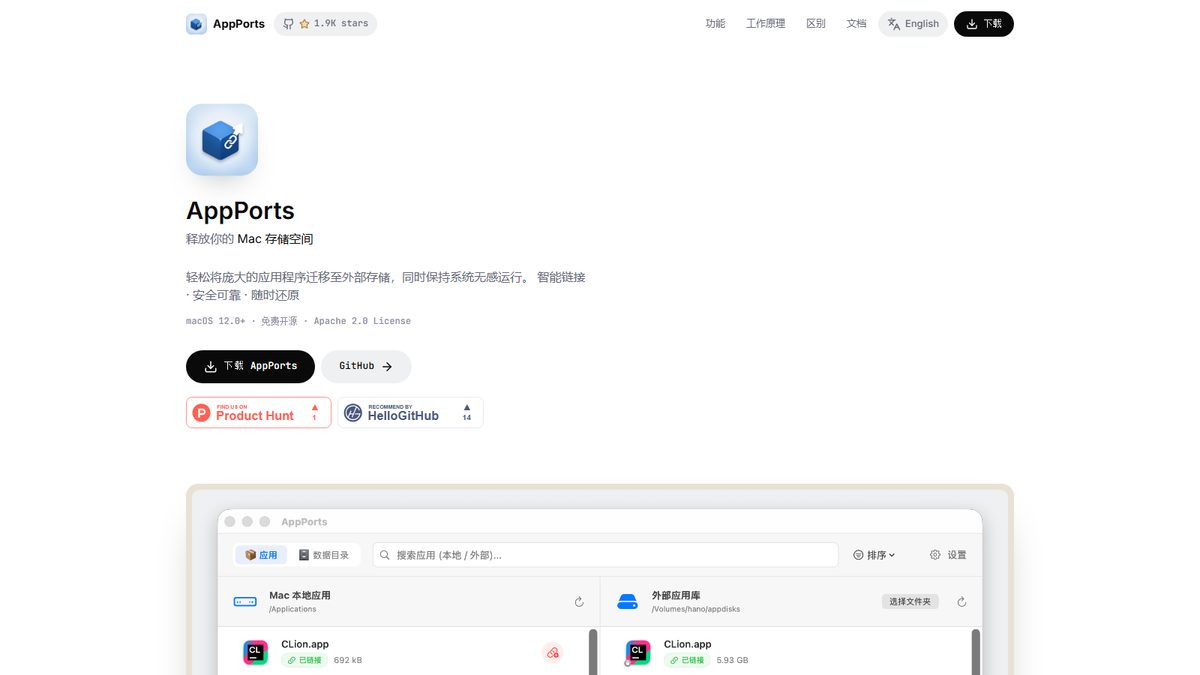Click the 下载 AppPorts button
Viewport: 1200px width, 675px height.
(x=250, y=366)
